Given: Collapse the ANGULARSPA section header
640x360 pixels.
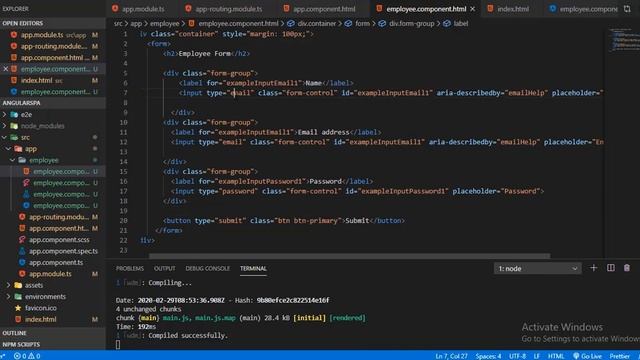Looking at the screenshot, I should [53, 103].
